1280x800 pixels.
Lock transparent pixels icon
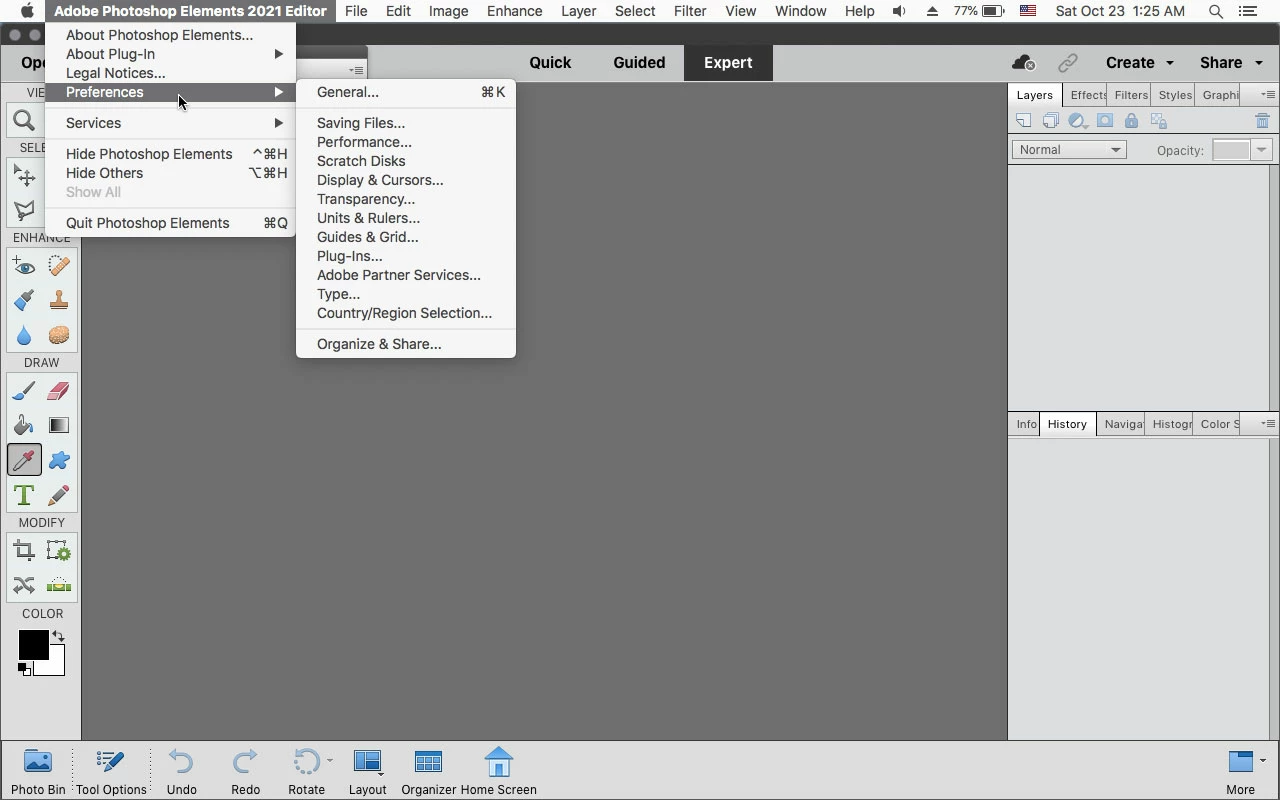click(x=1159, y=121)
